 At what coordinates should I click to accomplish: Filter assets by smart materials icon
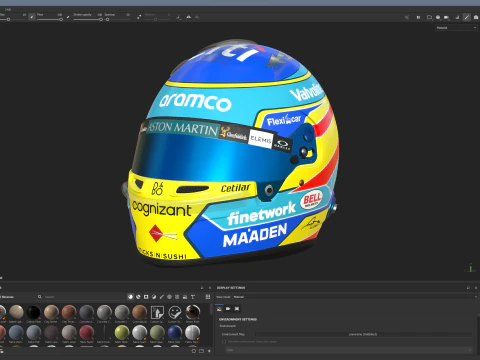click(138, 297)
